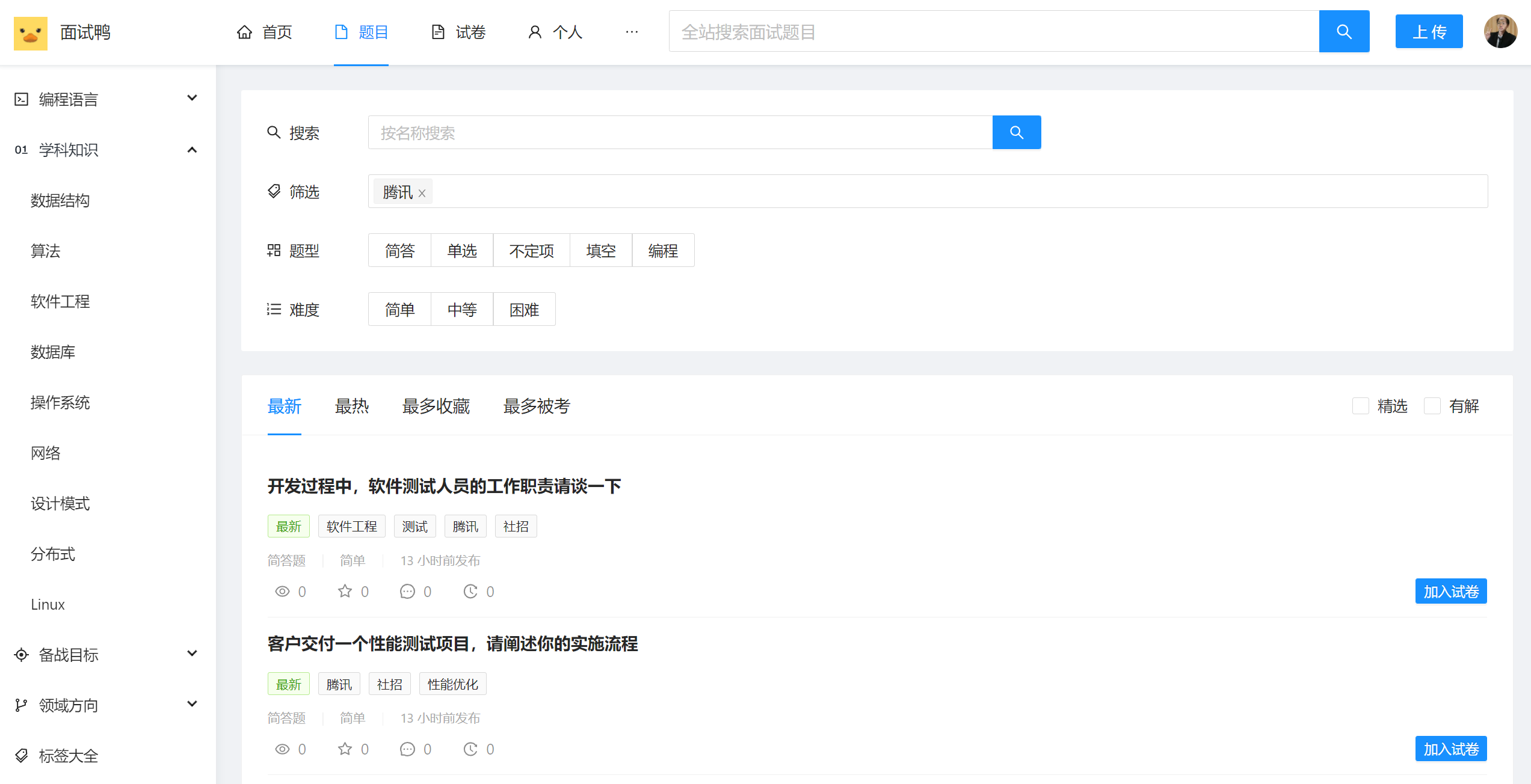Expand the 编程语言 sidebar section

[107, 99]
